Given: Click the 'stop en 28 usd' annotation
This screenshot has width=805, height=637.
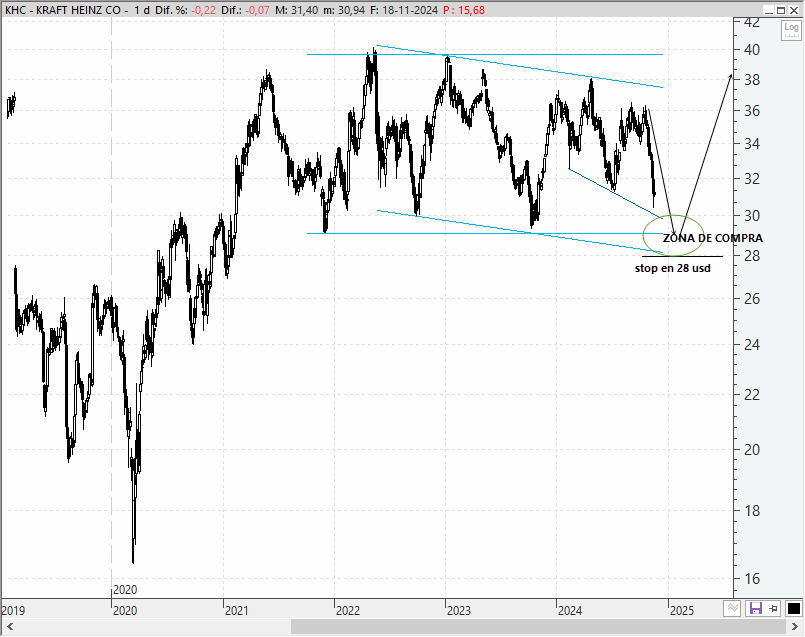Looking at the screenshot, I should pyautogui.click(x=673, y=268).
